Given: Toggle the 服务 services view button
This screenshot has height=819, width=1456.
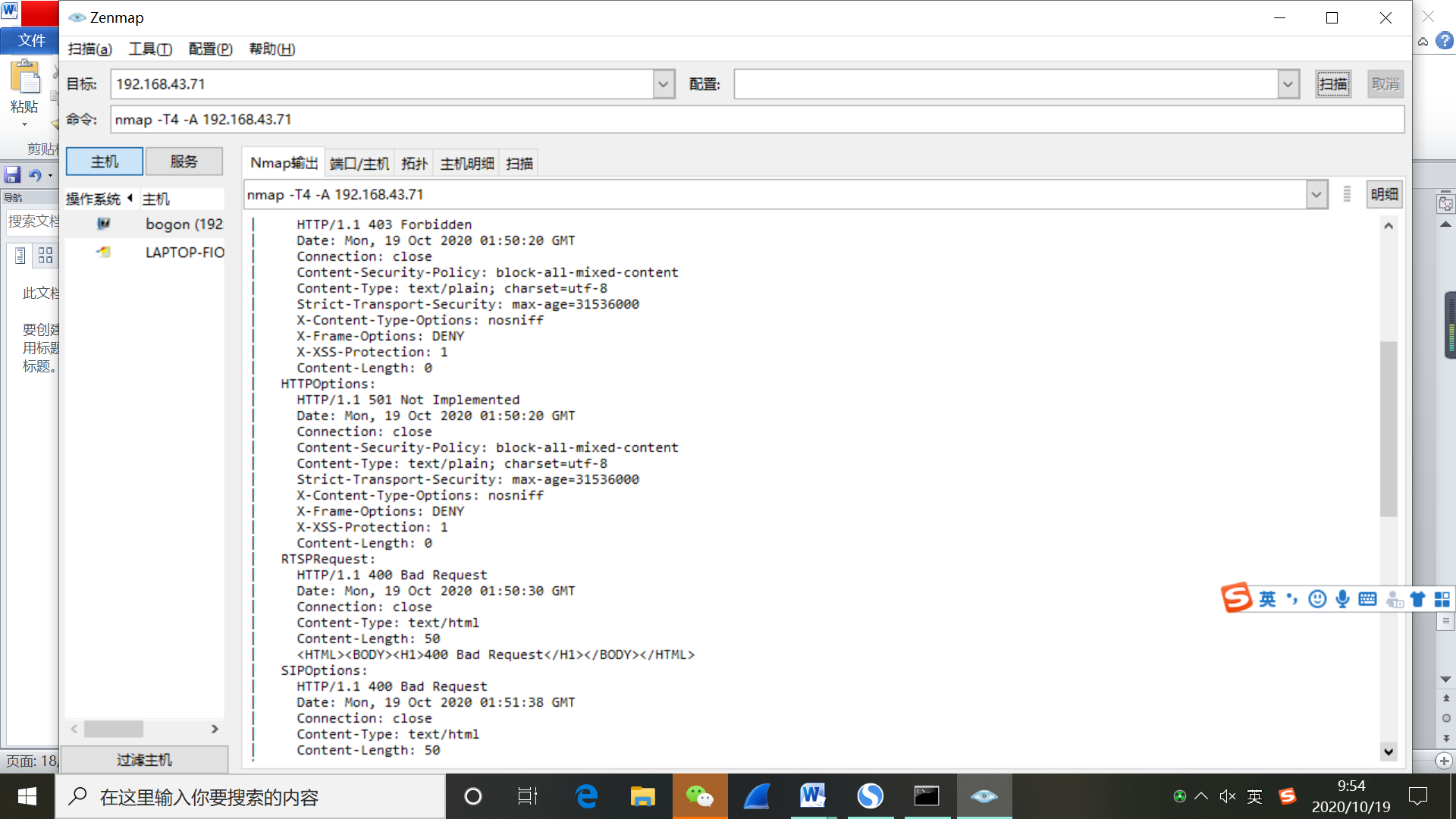Looking at the screenshot, I should [x=184, y=162].
